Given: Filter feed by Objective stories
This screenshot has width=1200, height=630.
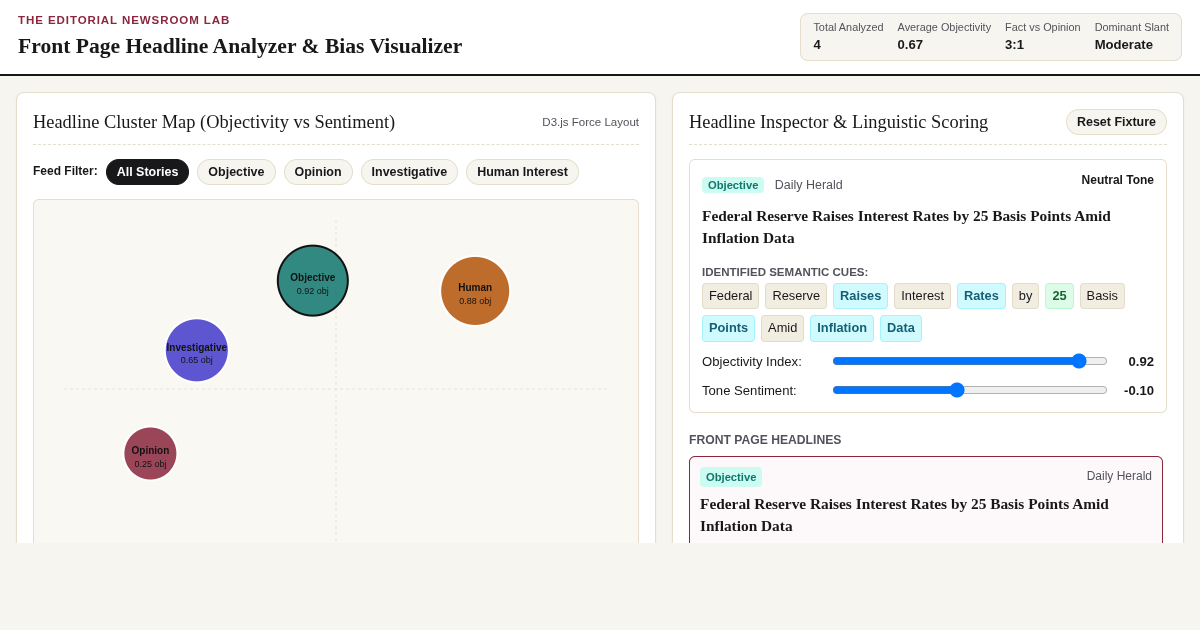Looking at the screenshot, I should tap(236, 172).
